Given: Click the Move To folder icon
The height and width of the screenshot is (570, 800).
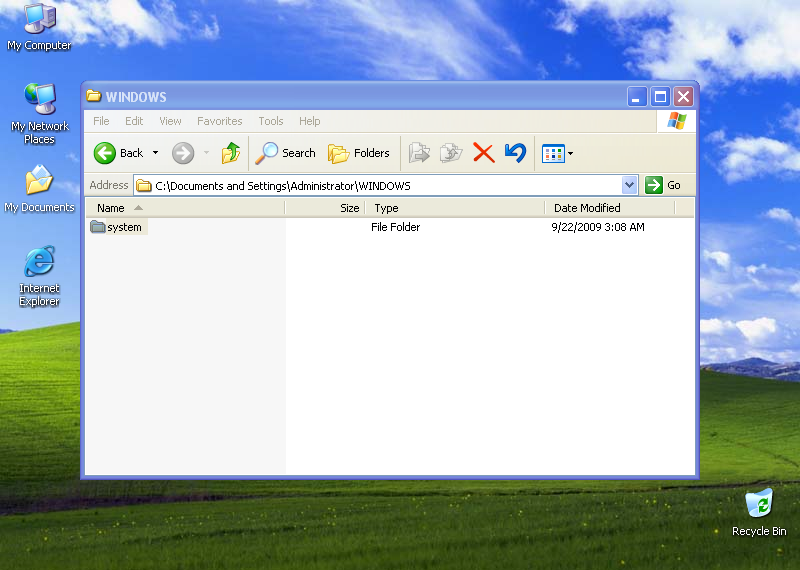Looking at the screenshot, I should pyautogui.click(x=420, y=153).
